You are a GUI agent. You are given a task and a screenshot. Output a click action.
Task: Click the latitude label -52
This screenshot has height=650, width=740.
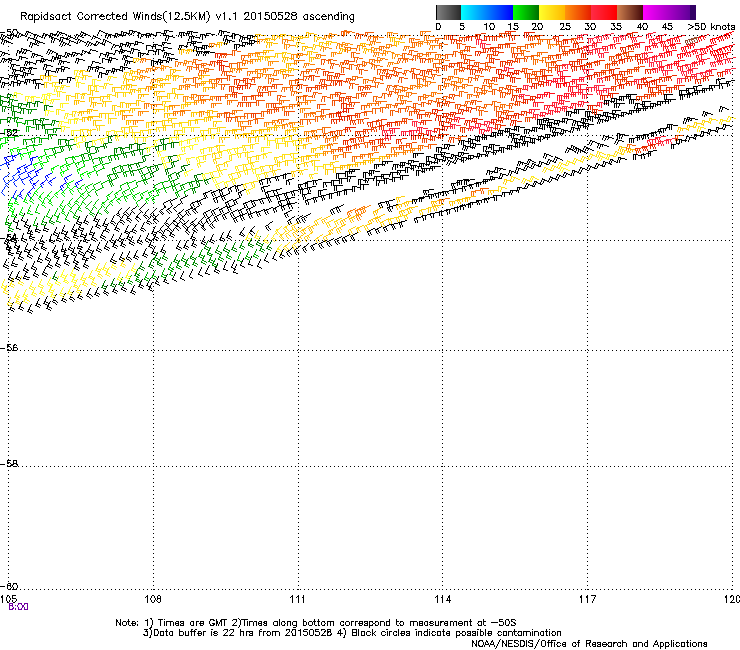[9, 133]
